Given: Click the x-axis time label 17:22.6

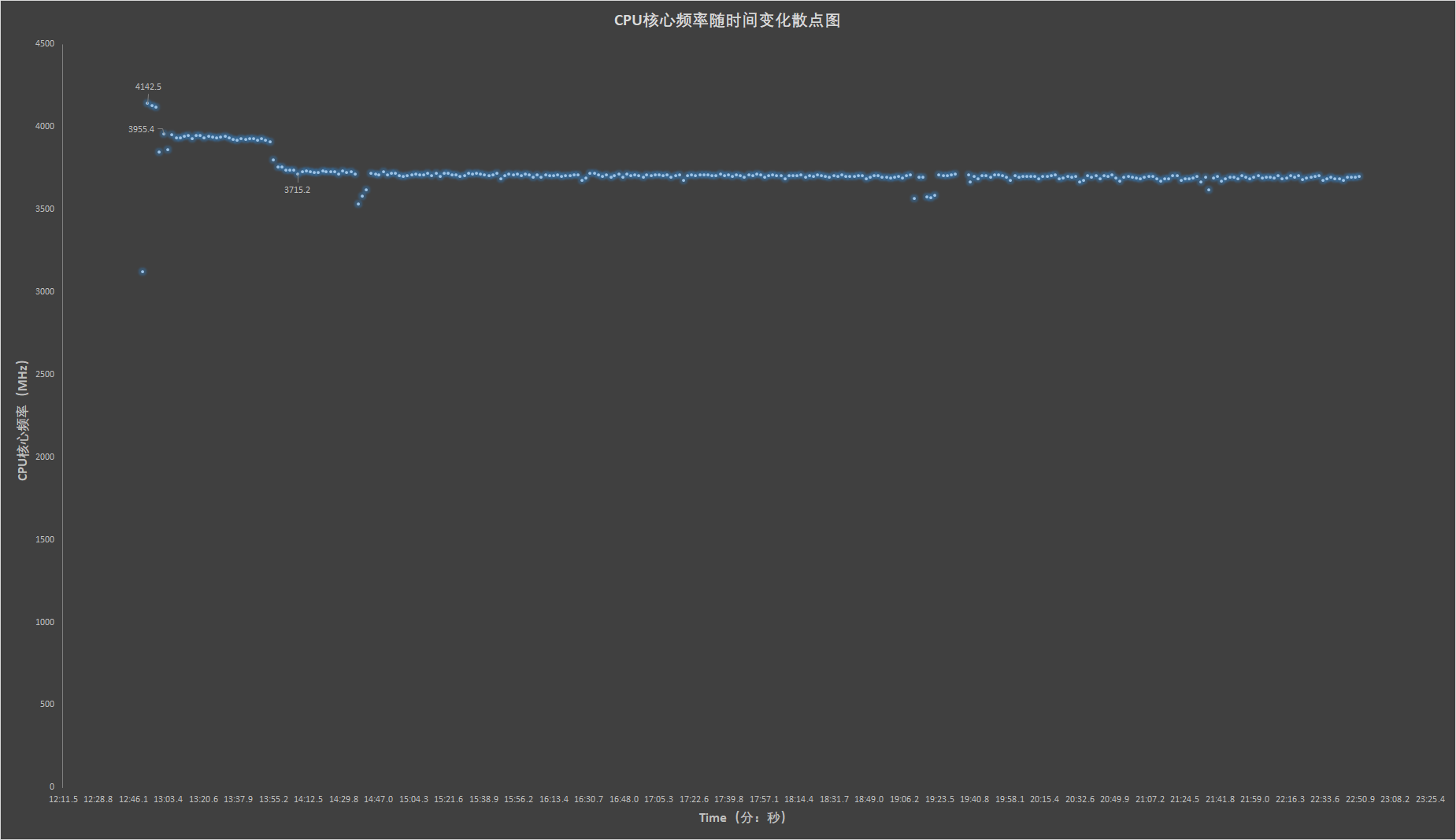Looking at the screenshot, I should (694, 799).
